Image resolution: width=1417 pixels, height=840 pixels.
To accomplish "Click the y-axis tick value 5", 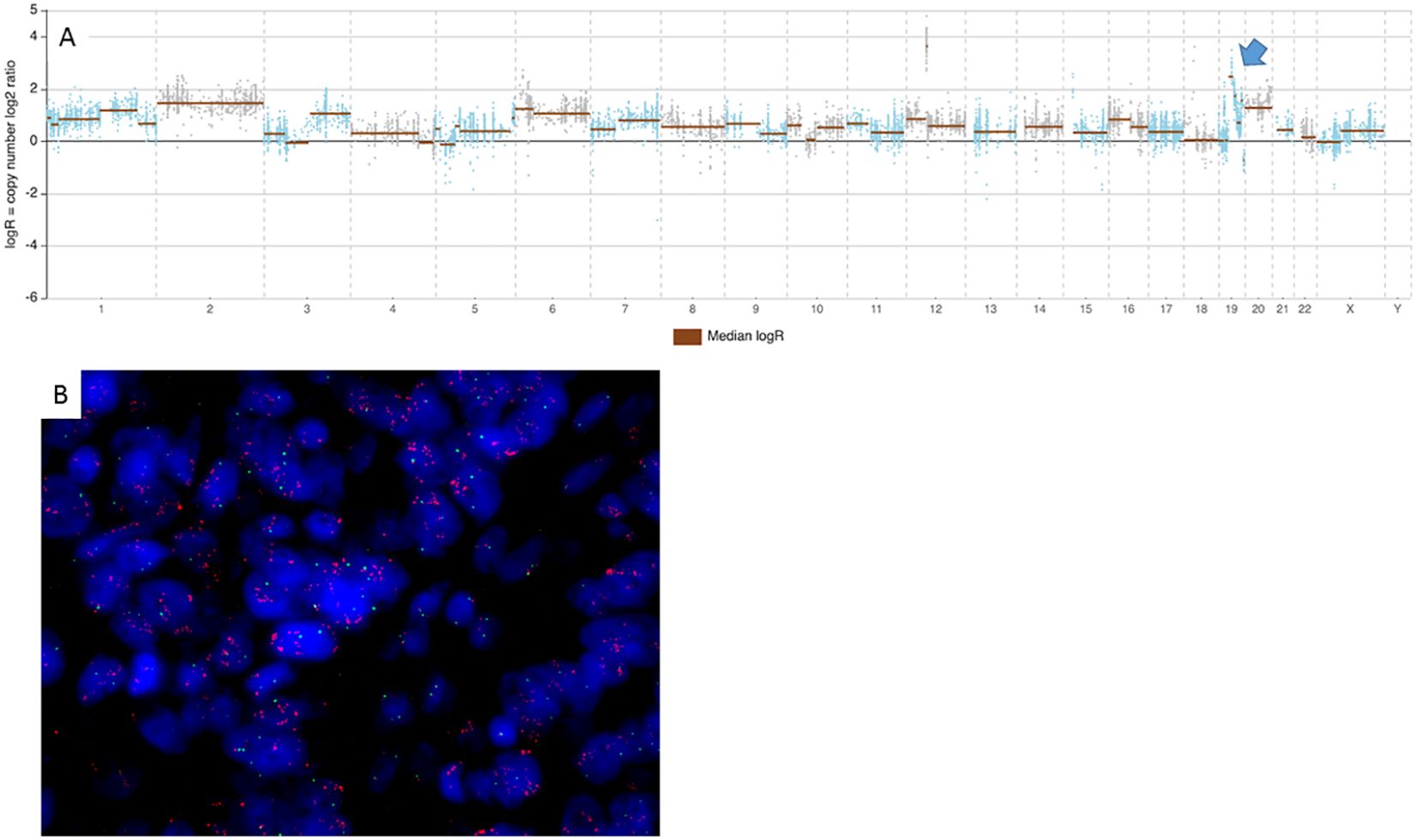I will point(33,10).
